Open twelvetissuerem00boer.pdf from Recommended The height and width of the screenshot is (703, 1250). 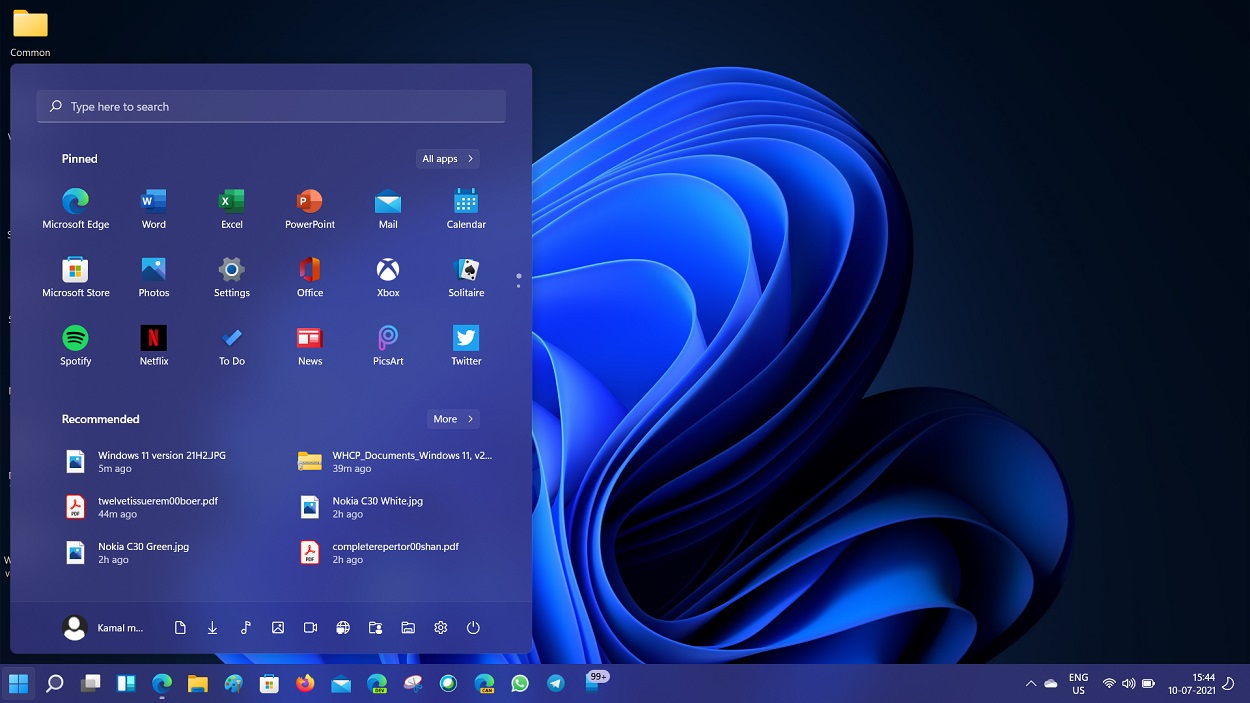[x=158, y=507]
